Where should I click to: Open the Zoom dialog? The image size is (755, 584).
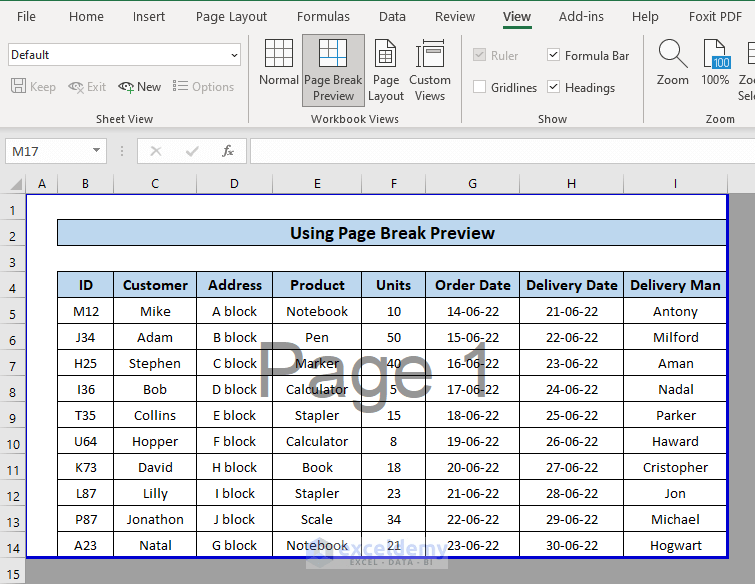[x=673, y=63]
